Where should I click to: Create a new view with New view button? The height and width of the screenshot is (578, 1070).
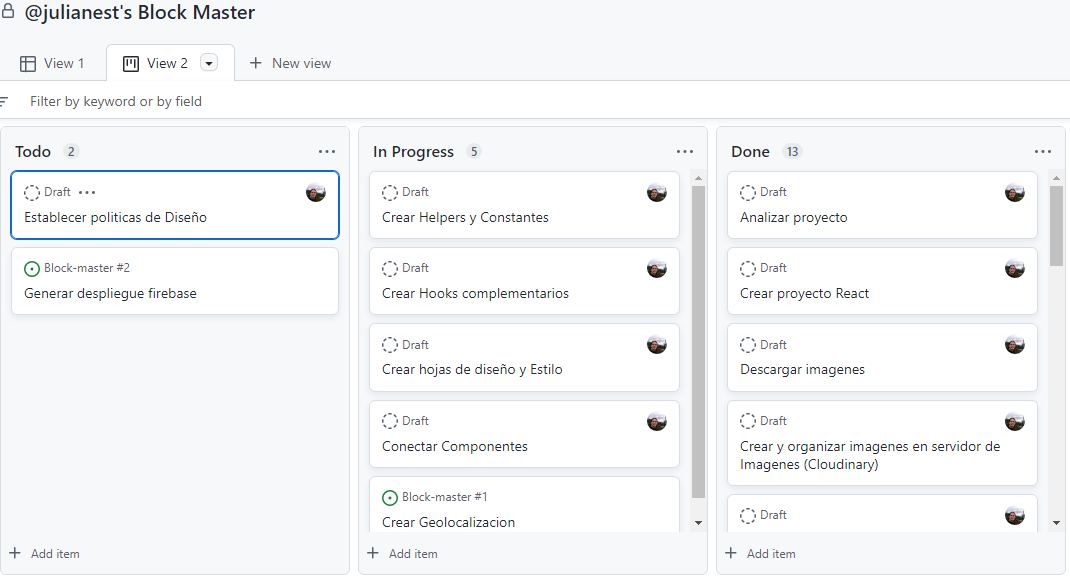coord(290,62)
